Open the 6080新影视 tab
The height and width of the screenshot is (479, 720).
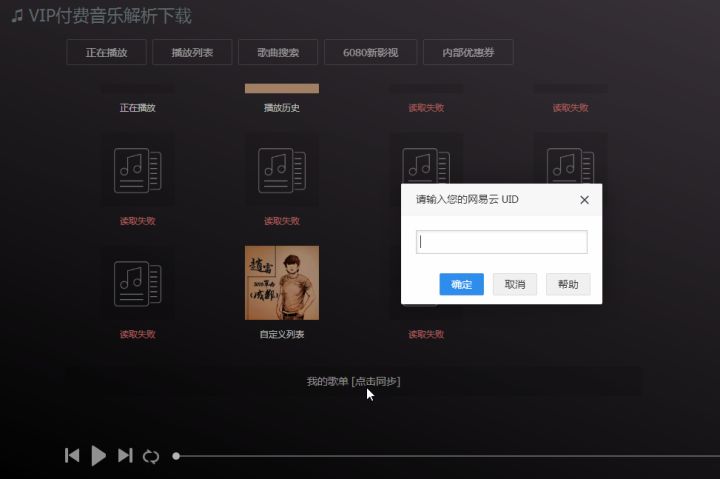[x=371, y=52]
